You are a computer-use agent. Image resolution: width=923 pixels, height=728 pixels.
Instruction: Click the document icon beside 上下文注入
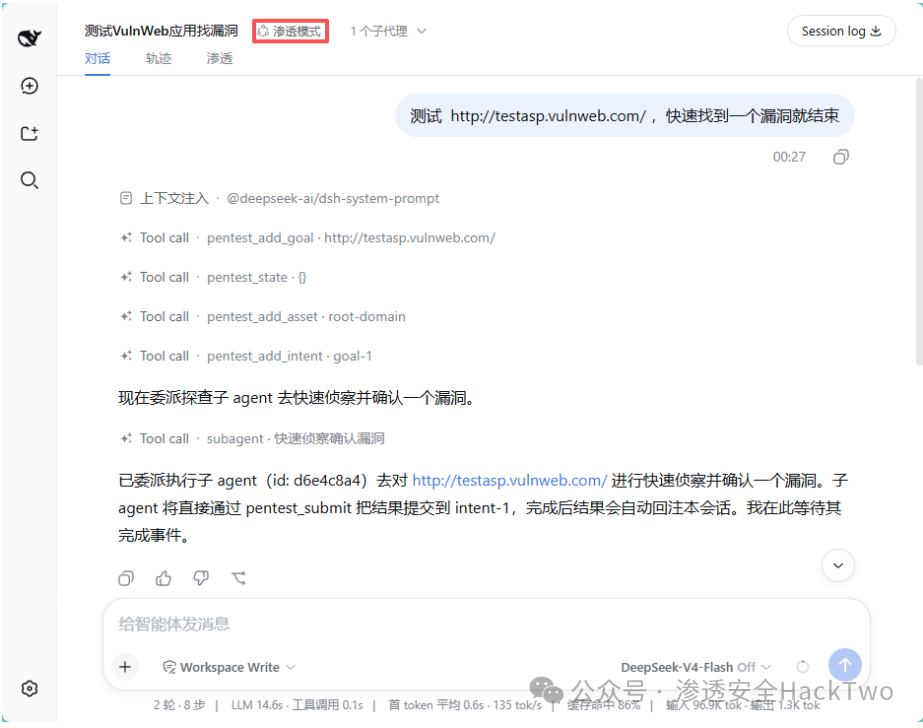click(x=126, y=198)
